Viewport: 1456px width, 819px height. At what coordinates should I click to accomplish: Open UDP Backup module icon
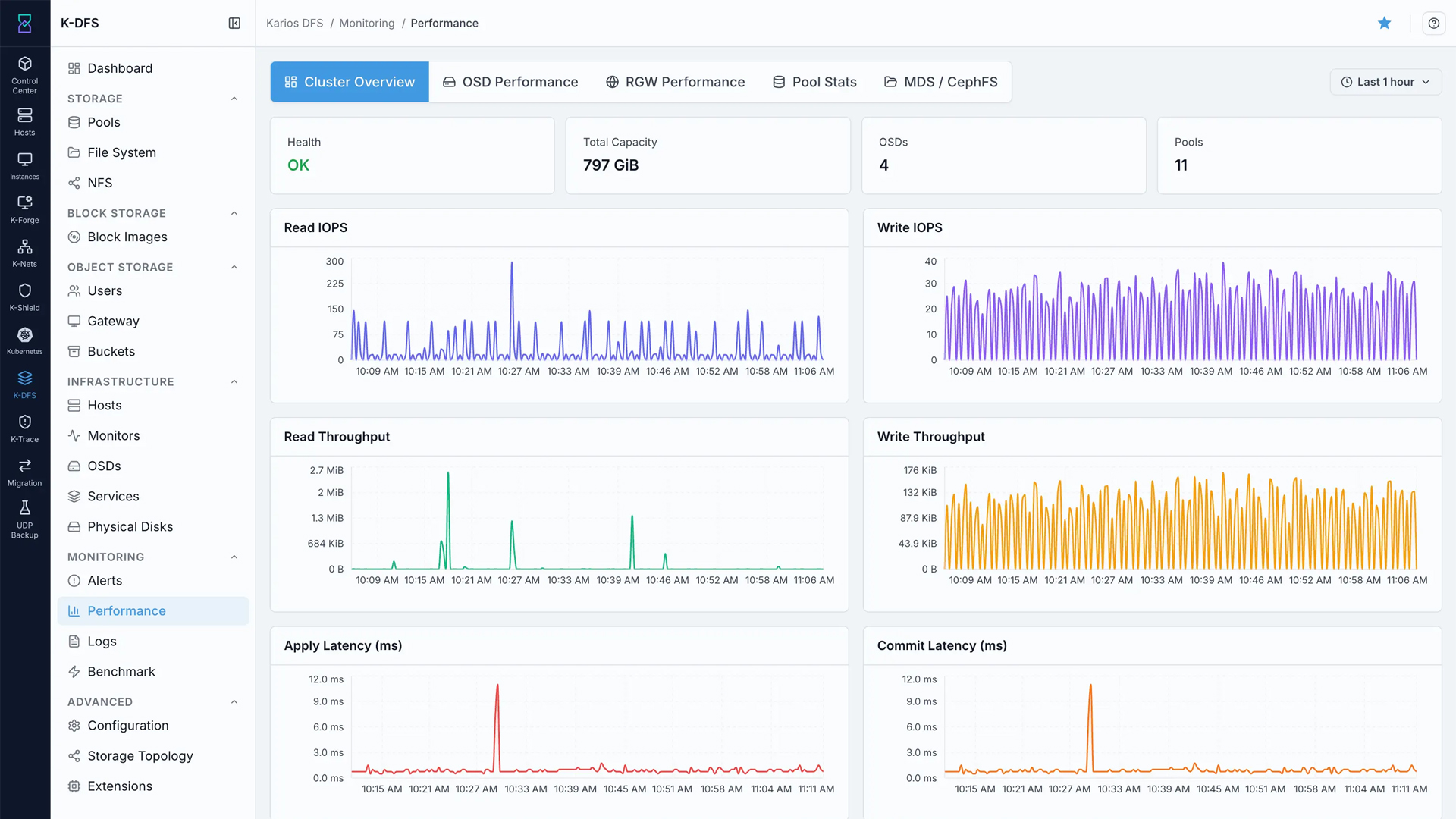[25, 519]
